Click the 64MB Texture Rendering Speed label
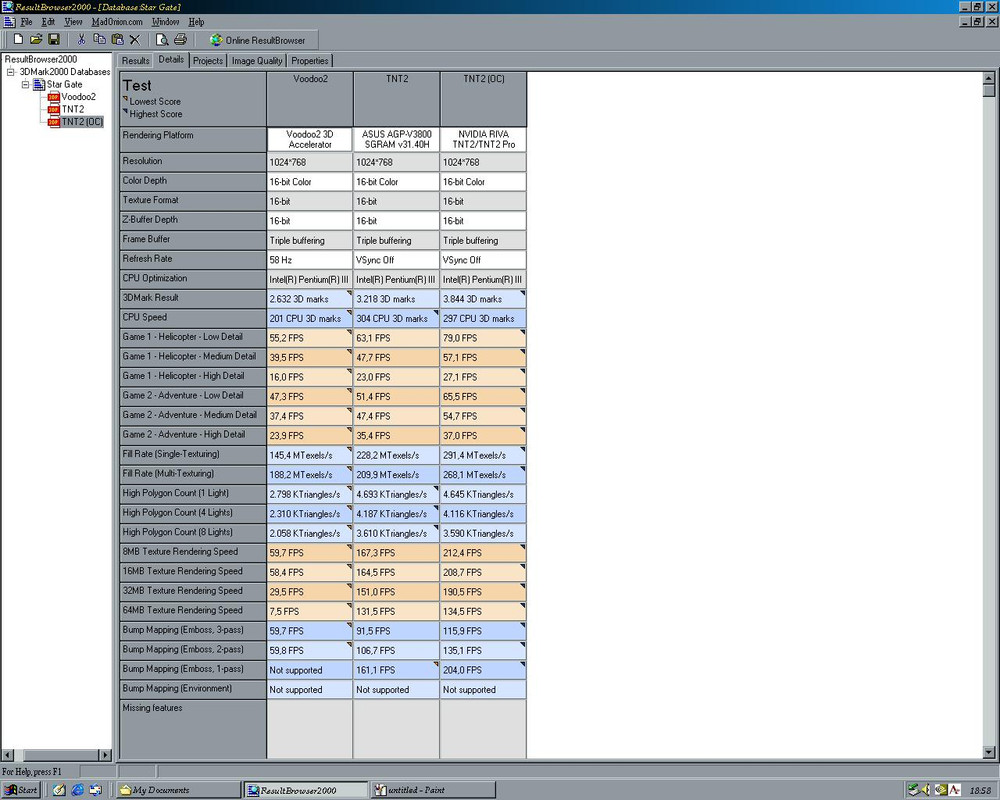This screenshot has width=1000, height=800. [193, 611]
